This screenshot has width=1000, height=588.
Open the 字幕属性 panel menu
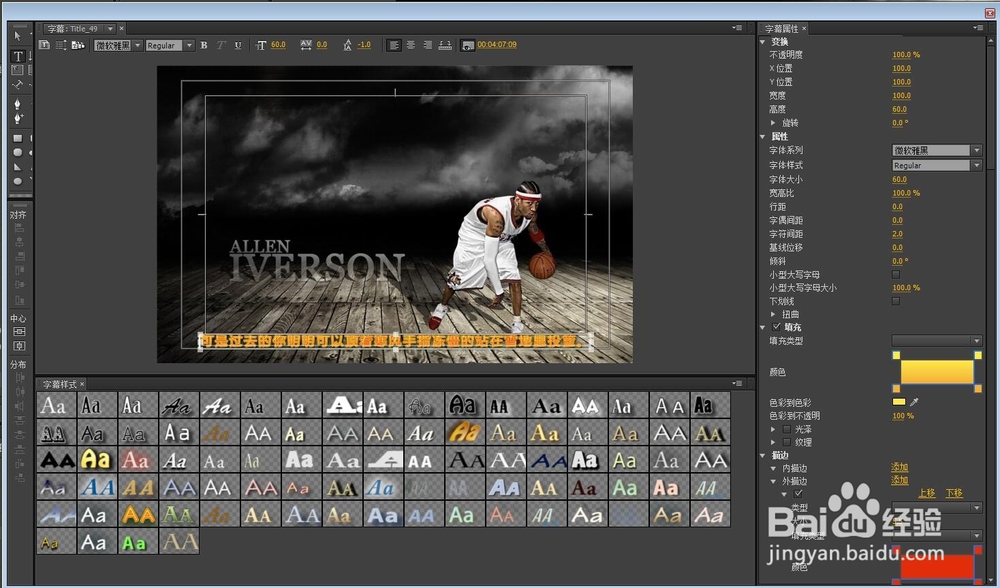(x=979, y=27)
